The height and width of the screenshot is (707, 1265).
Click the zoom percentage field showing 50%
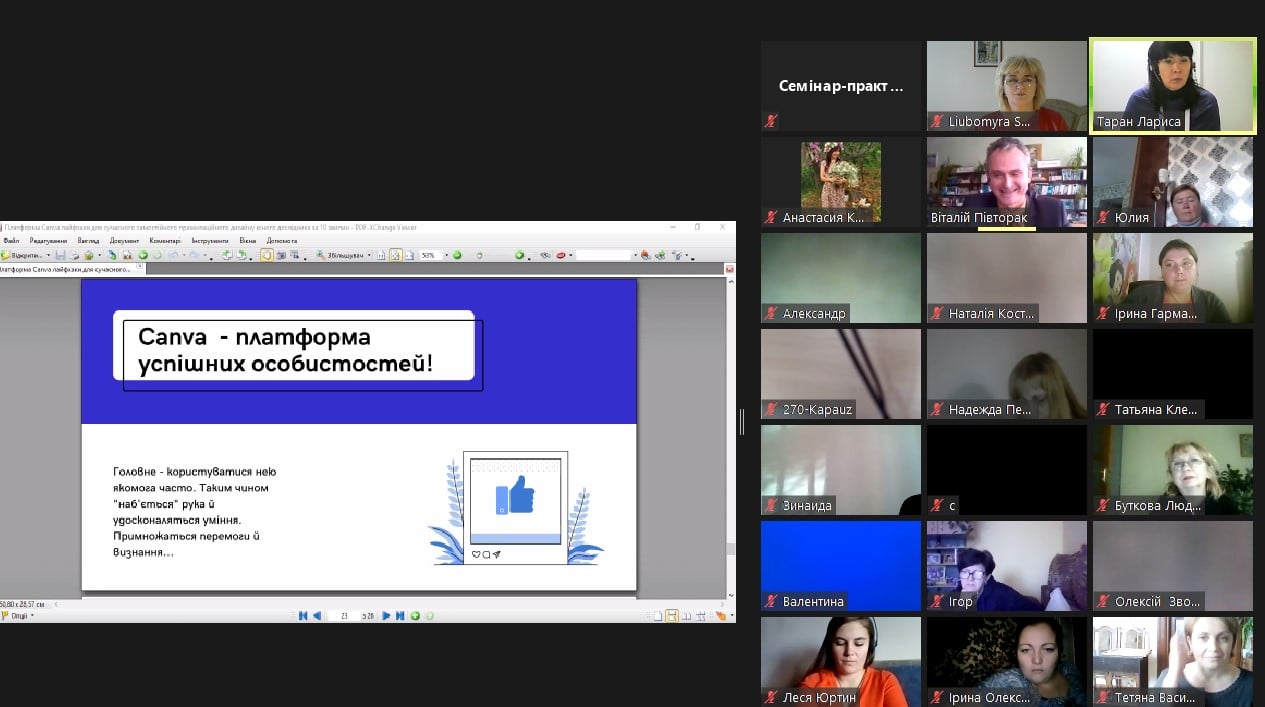[x=429, y=255]
